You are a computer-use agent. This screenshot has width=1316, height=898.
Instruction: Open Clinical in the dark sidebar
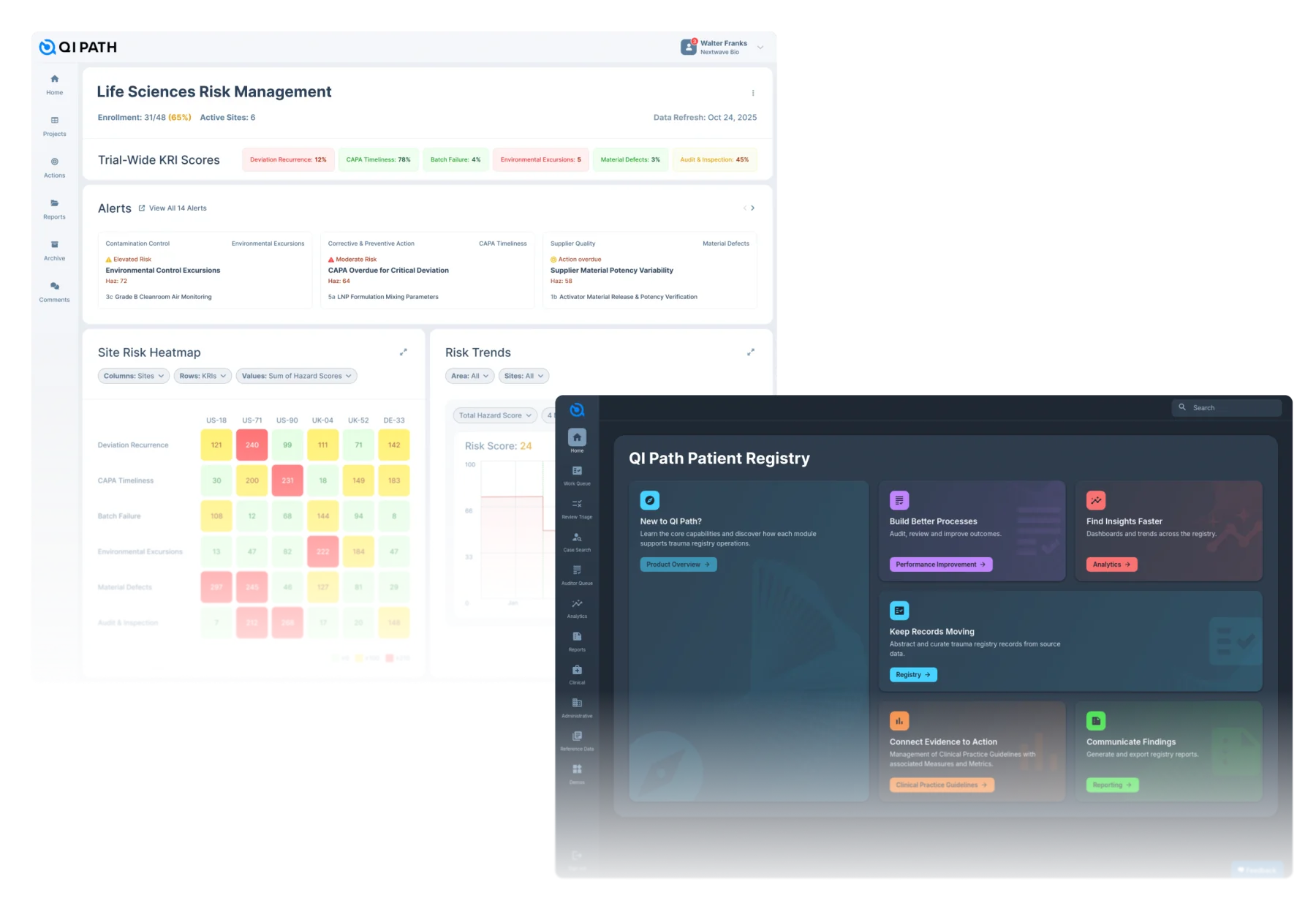577,674
